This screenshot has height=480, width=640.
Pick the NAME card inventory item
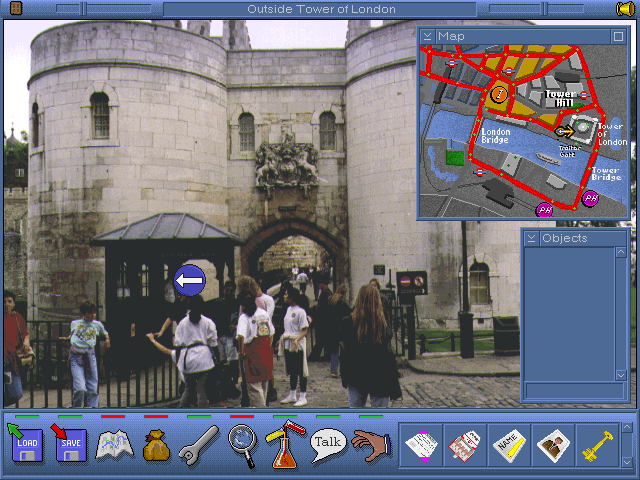509,446
